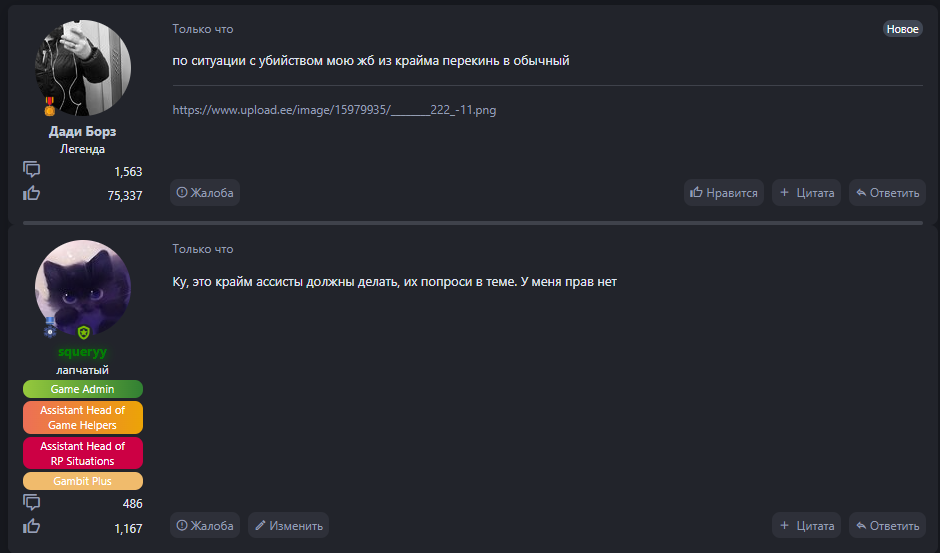Reply to Дади Борз's post with Ответить
Screen dimensions: 940x553
[x=887, y=193]
